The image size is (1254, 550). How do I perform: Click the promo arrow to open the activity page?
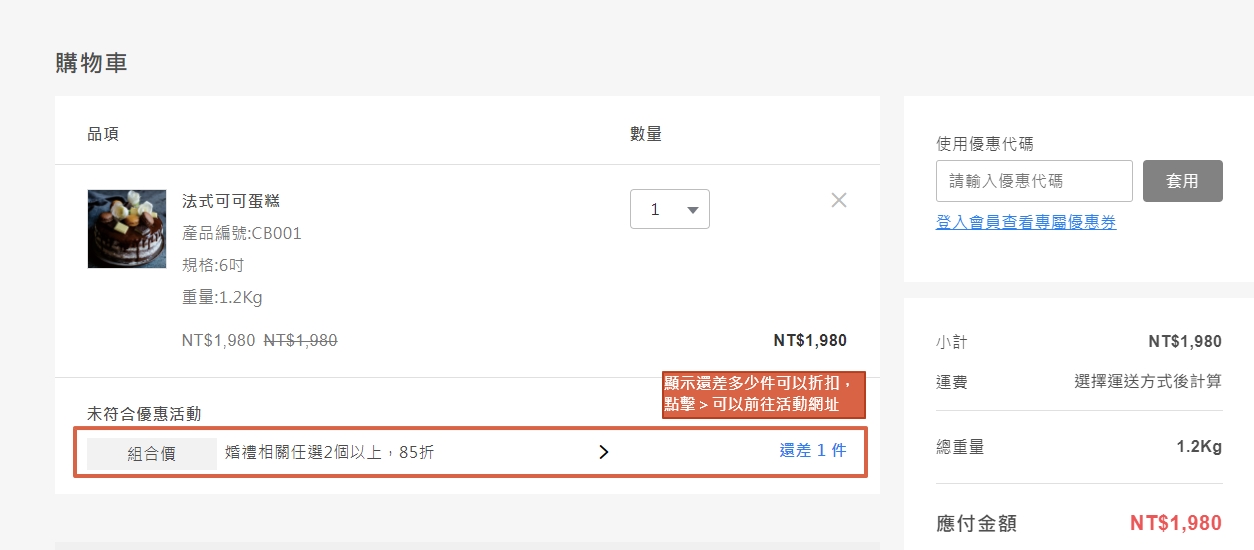pos(603,452)
